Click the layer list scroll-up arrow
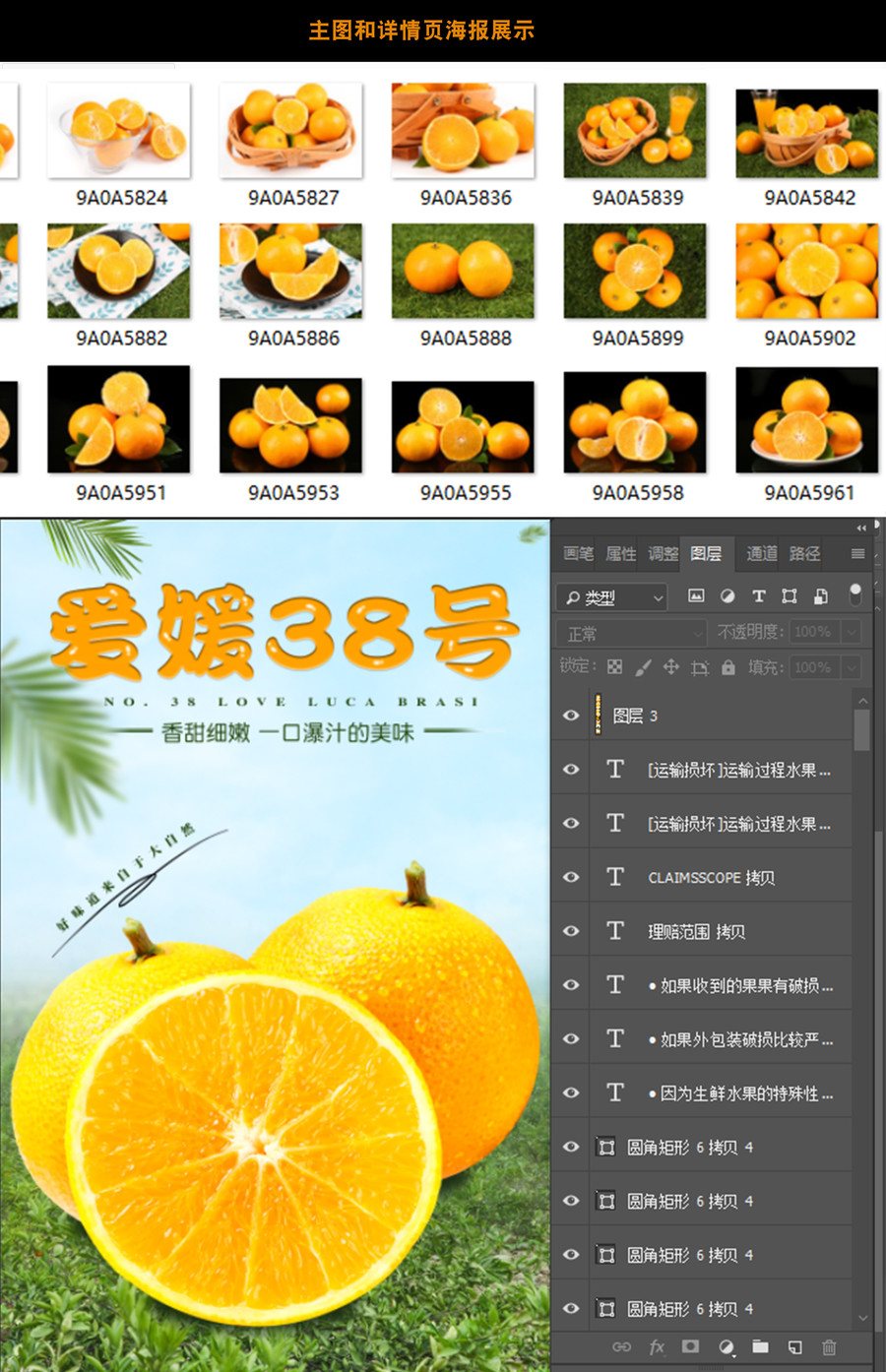 click(x=862, y=701)
